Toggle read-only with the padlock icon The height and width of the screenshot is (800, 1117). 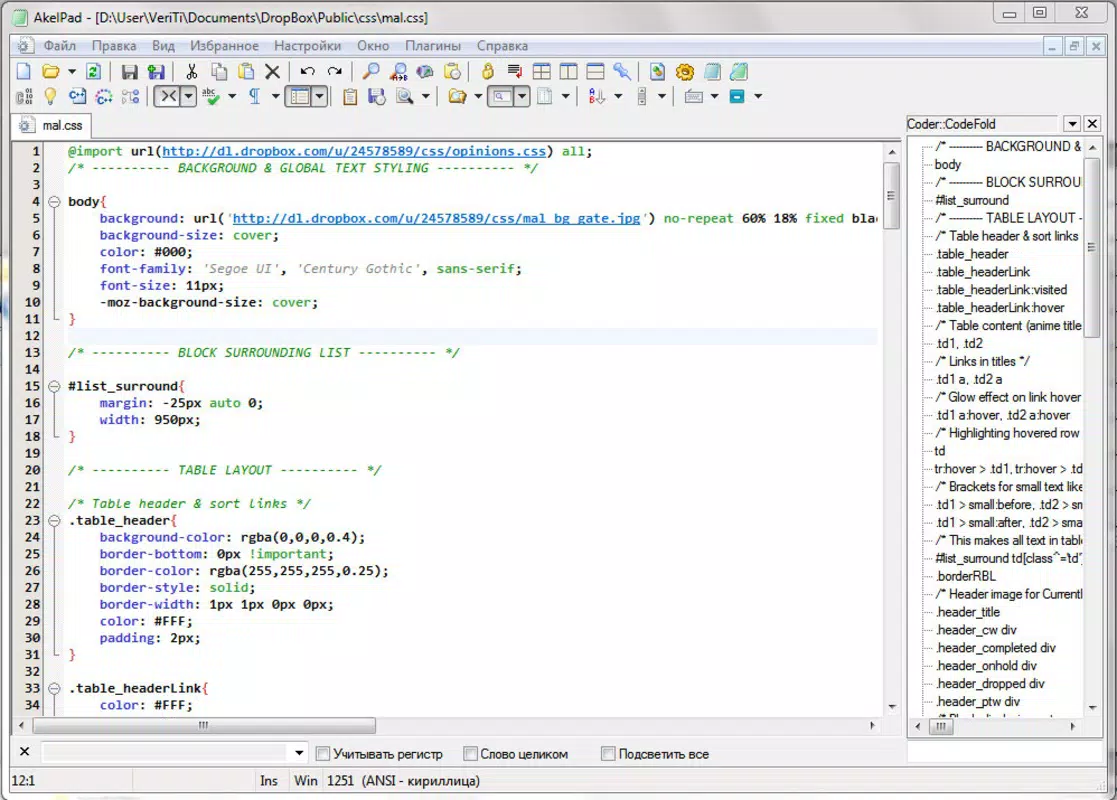point(487,72)
